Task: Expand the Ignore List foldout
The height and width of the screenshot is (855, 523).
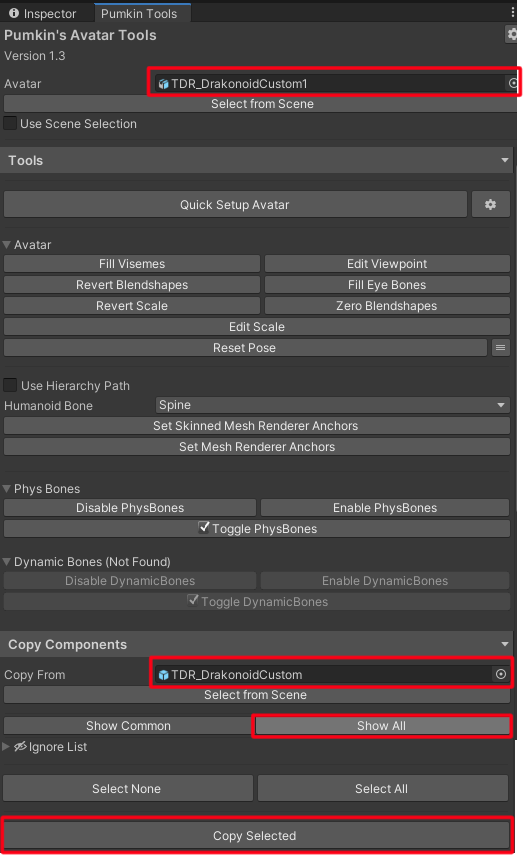Action: coord(6,746)
